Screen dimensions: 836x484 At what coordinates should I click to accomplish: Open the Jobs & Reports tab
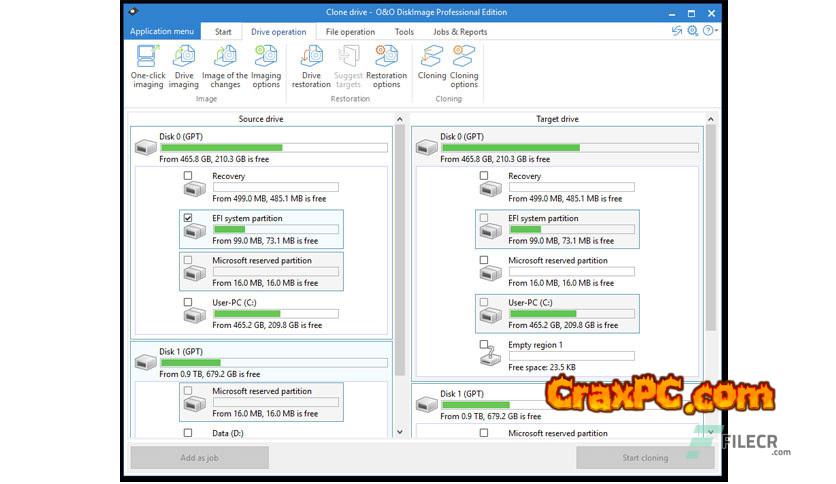[x=461, y=32]
